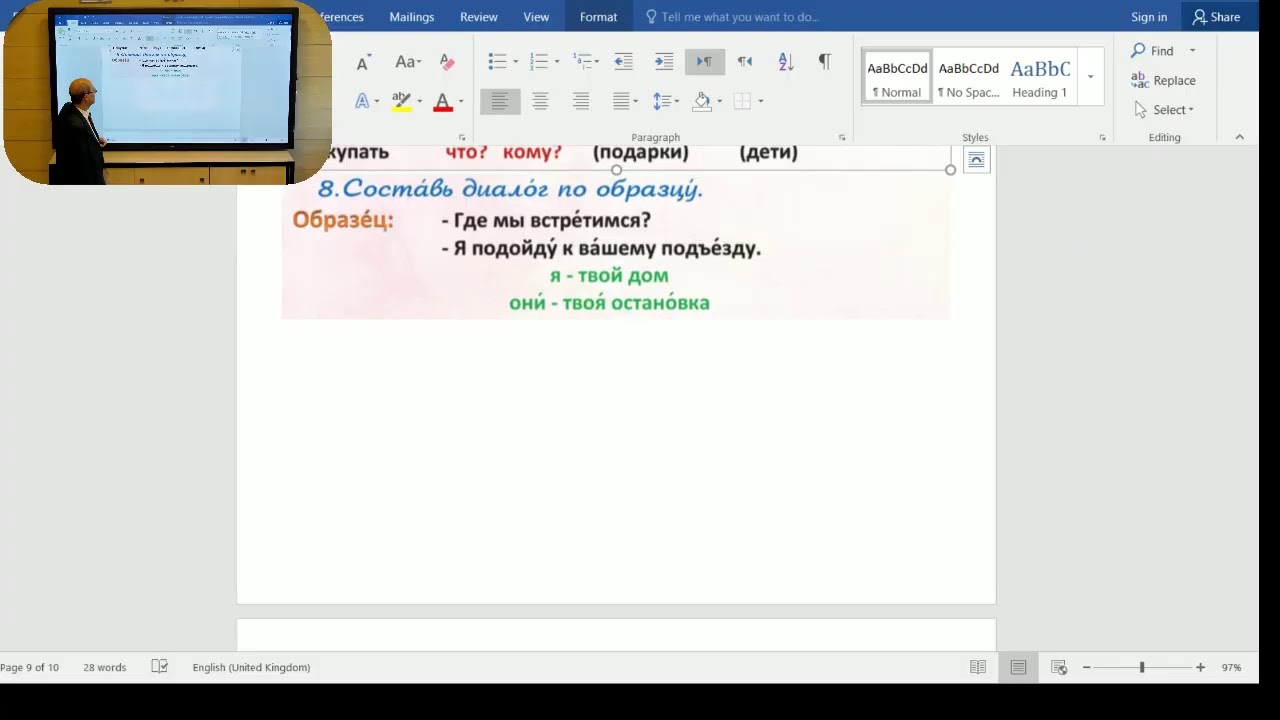
Task: Open the View tab
Action: point(536,17)
